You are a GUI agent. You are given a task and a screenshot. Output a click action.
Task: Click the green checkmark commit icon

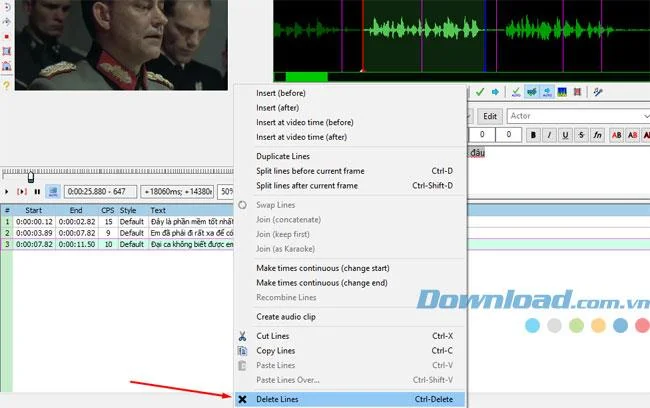(480, 92)
